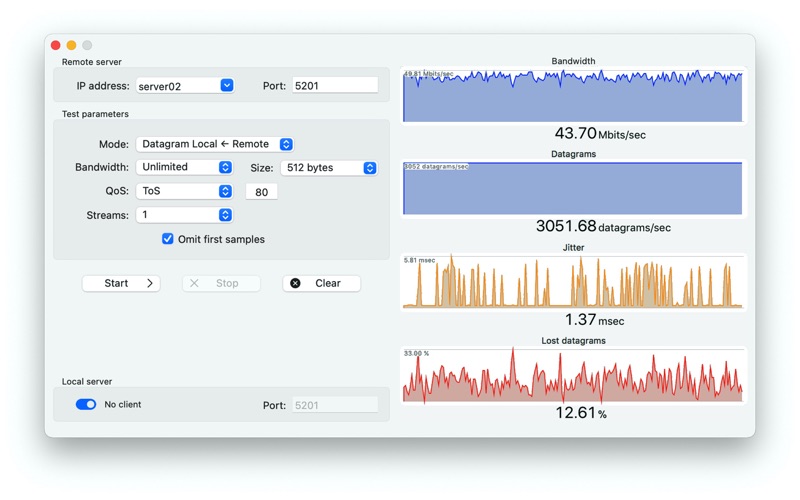Click the QoS value field showing 80

tap(261, 192)
